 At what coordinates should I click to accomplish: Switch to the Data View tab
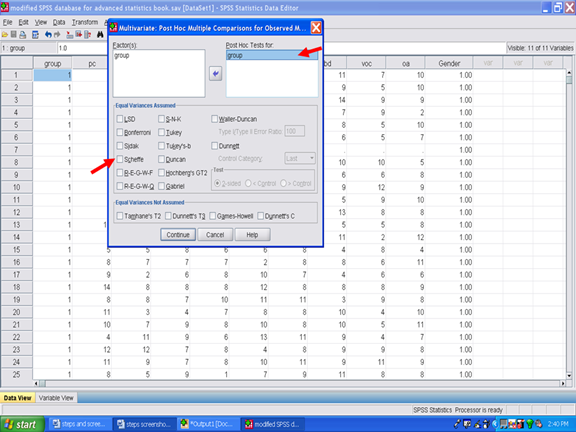[x=18, y=398]
